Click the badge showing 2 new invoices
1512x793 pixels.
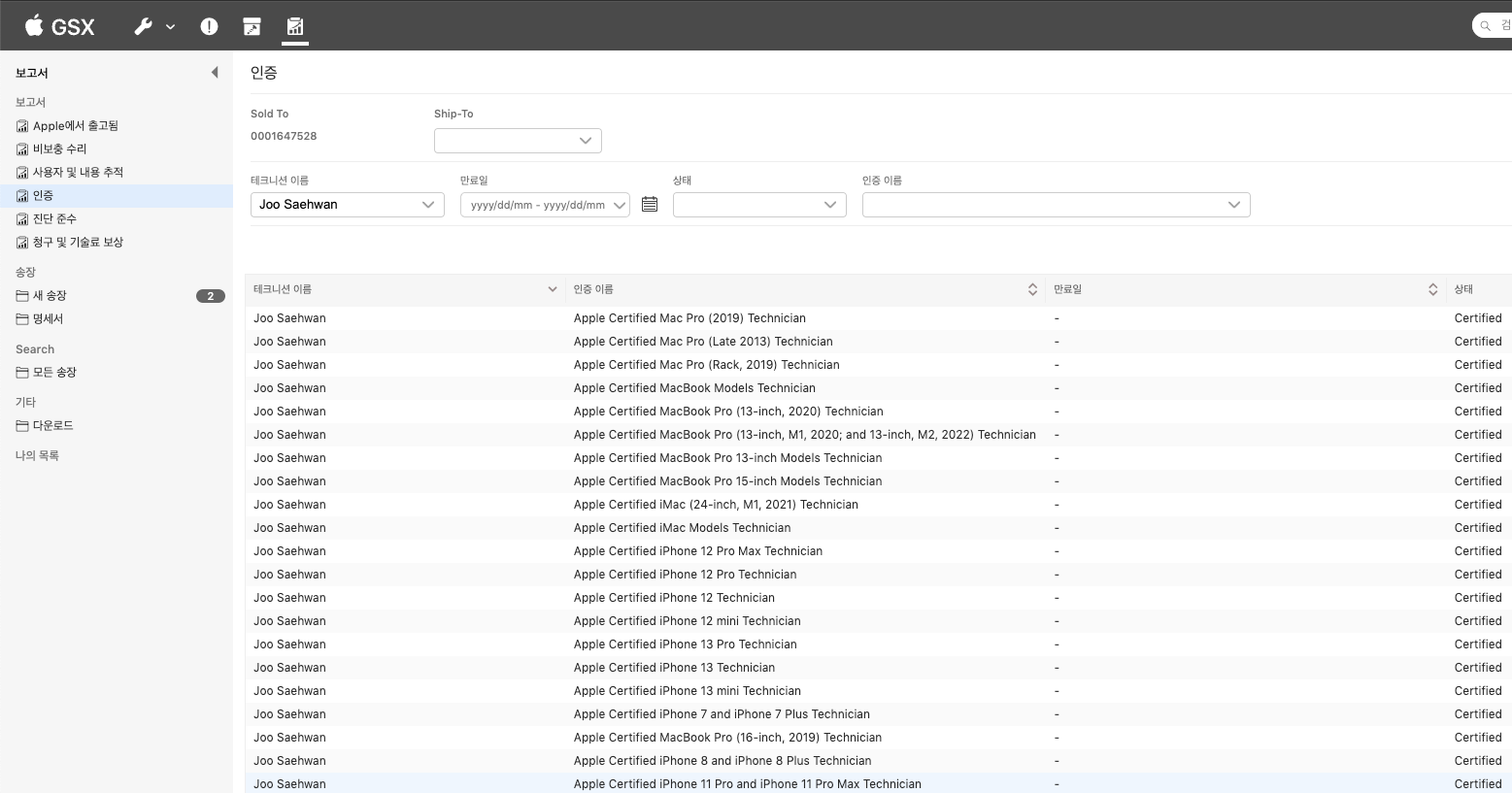tap(211, 296)
